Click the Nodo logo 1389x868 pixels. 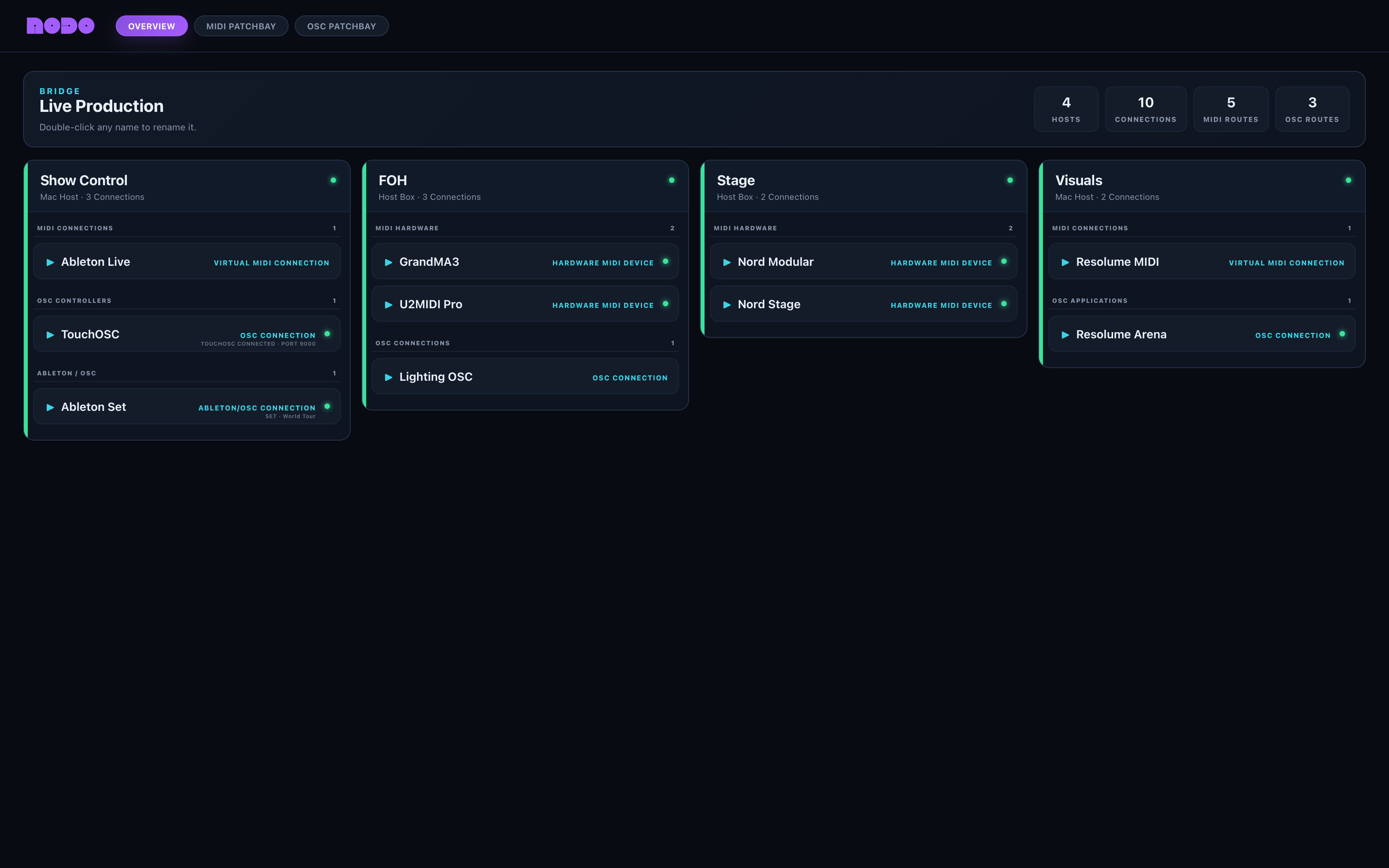60,26
